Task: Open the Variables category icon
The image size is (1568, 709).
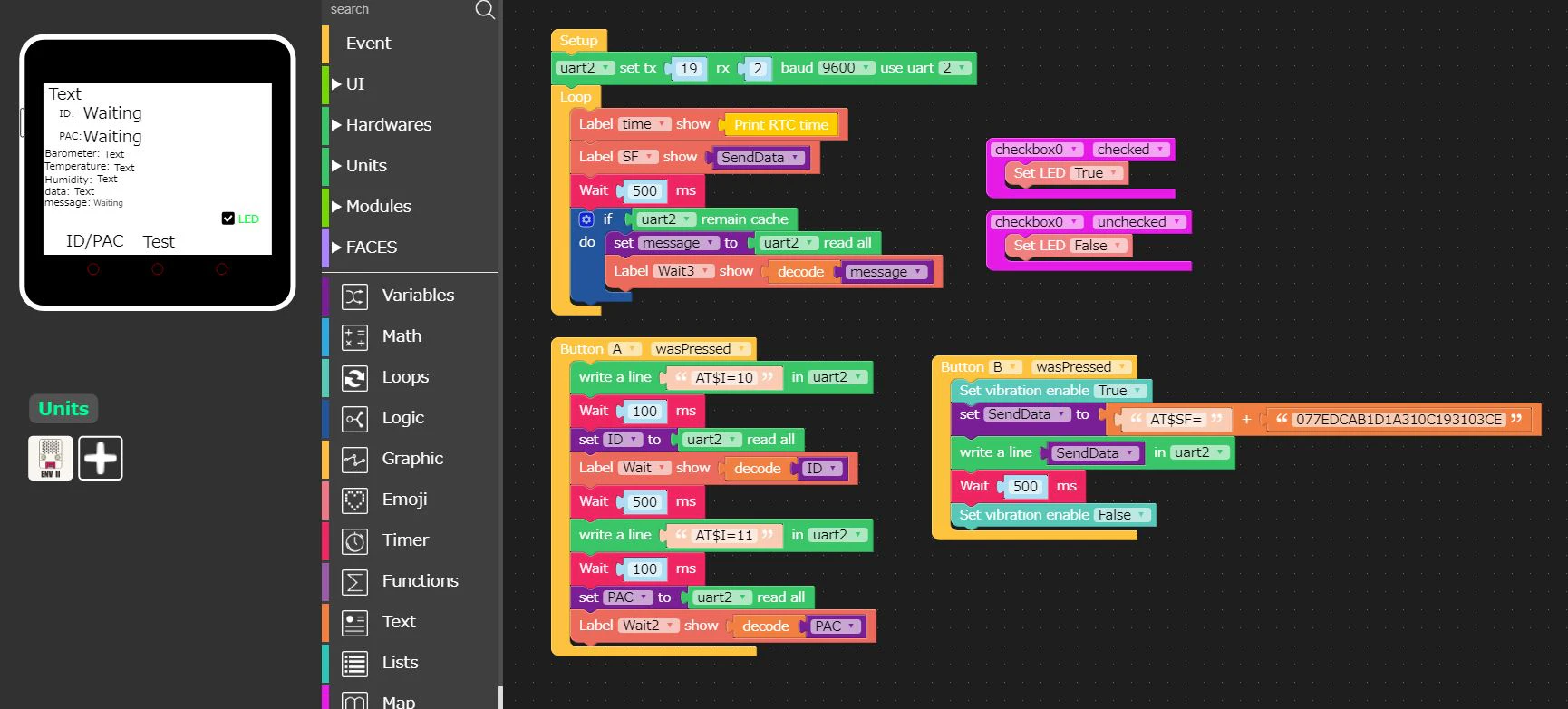Action: [354, 296]
